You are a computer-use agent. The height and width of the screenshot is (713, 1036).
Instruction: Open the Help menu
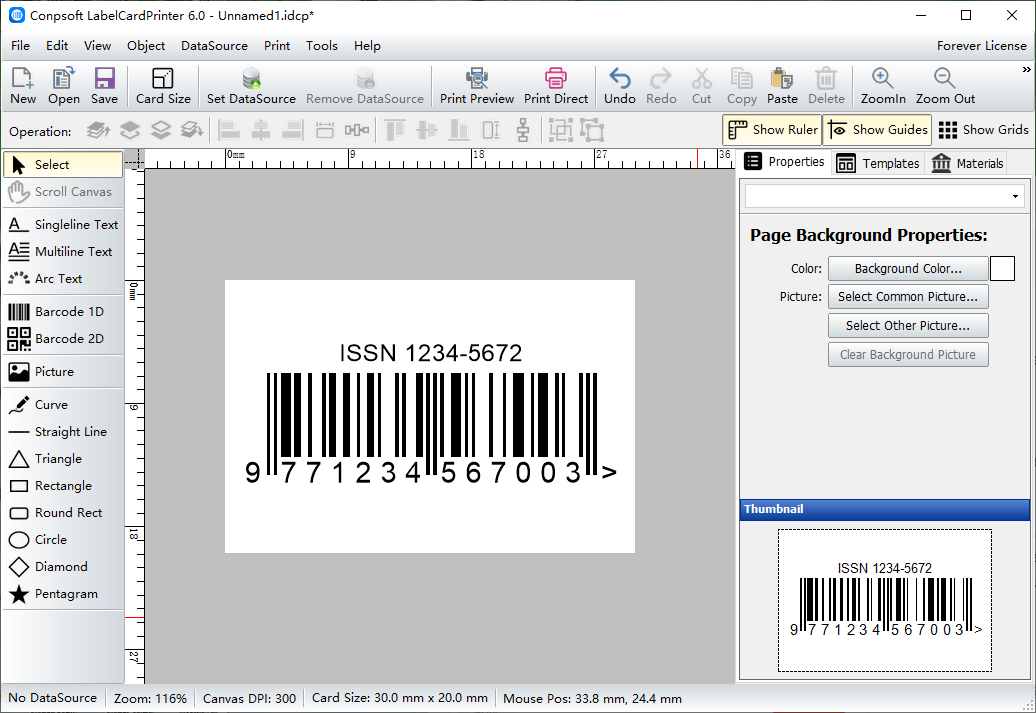click(x=367, y=46)
